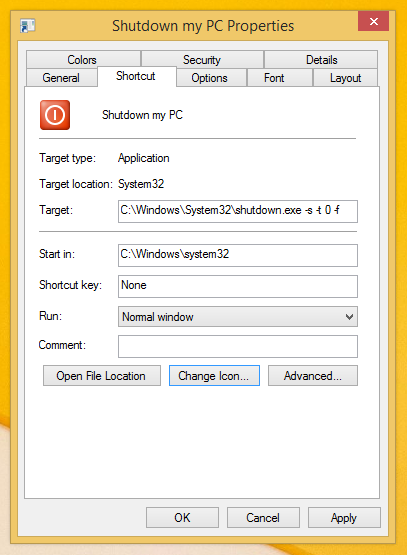Click the Change Icon... button

tap(214, 376)
